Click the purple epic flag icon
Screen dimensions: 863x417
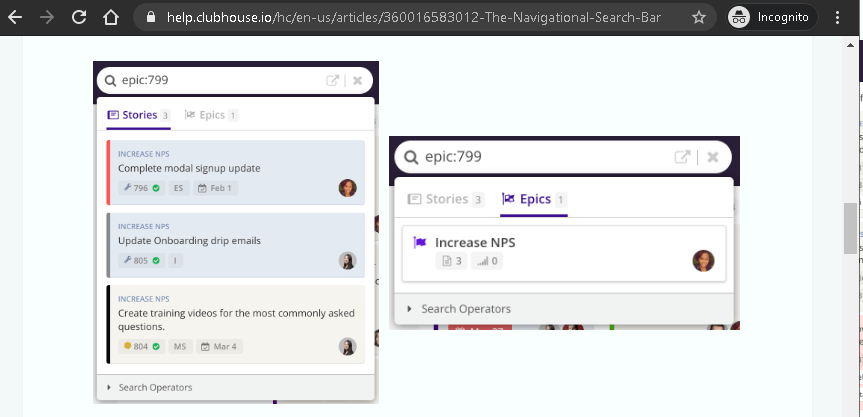tap(420, 242)
